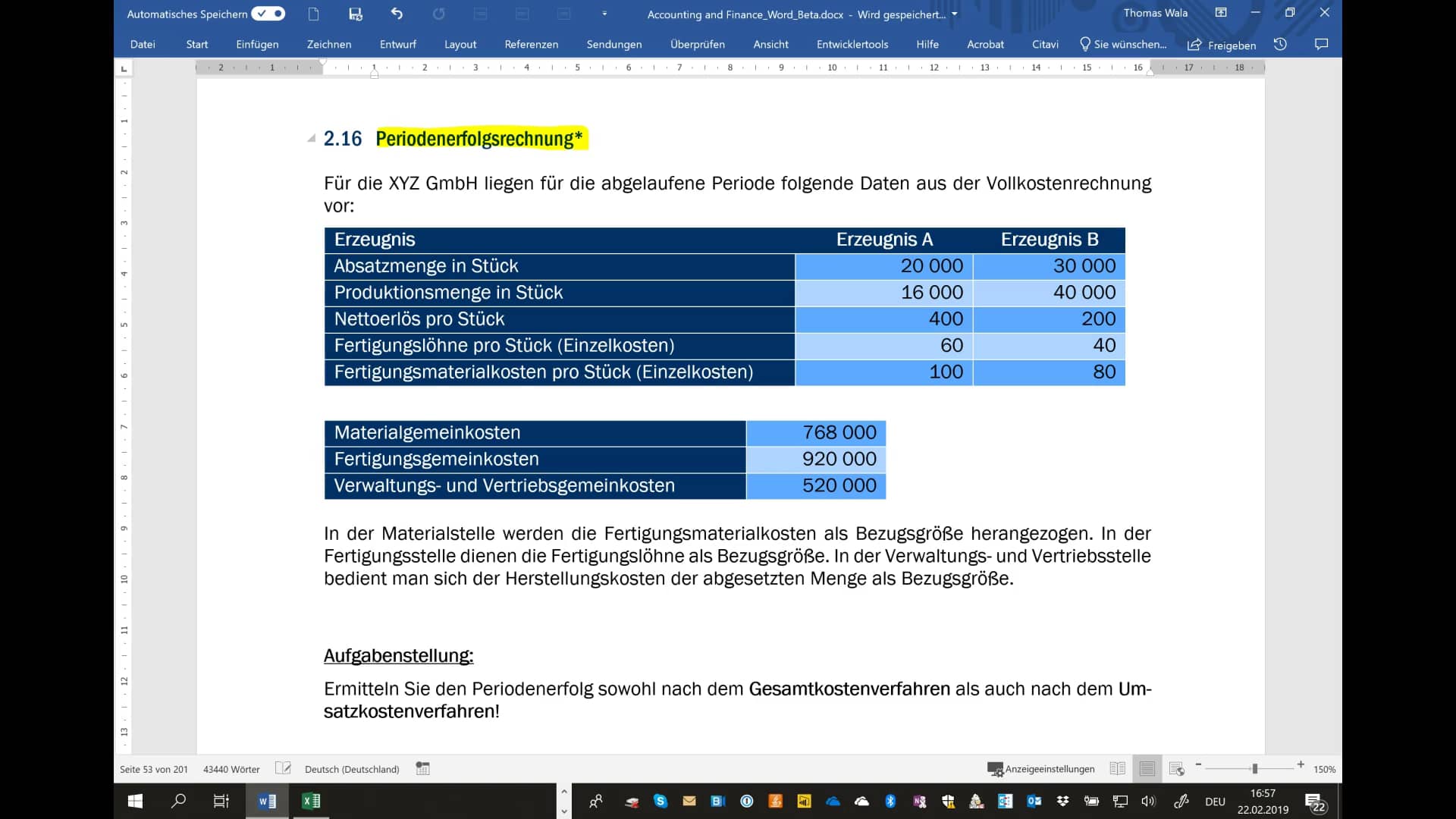
Task: Switch to the Start tab
Action: (x=197, y=44)
